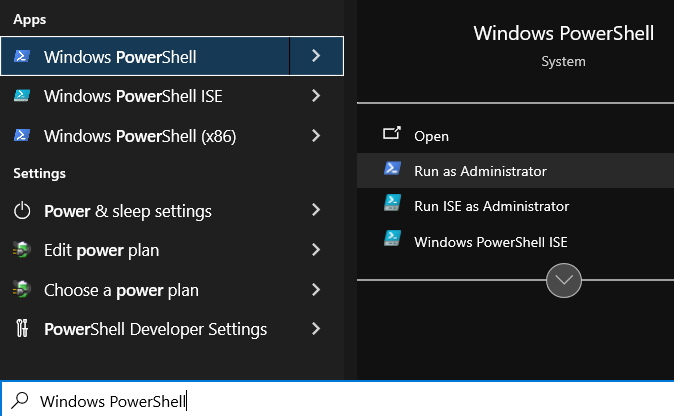Show more actions with round down-arrow button
This screenshot has width=674, height=416.
tap(564, 280)
